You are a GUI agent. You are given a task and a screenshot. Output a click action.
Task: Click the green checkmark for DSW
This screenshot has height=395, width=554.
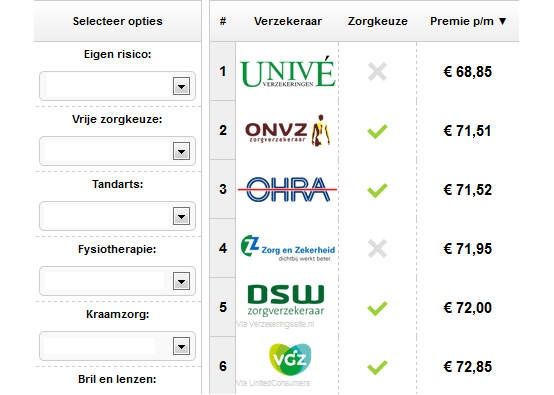click(x=377, y=308)
